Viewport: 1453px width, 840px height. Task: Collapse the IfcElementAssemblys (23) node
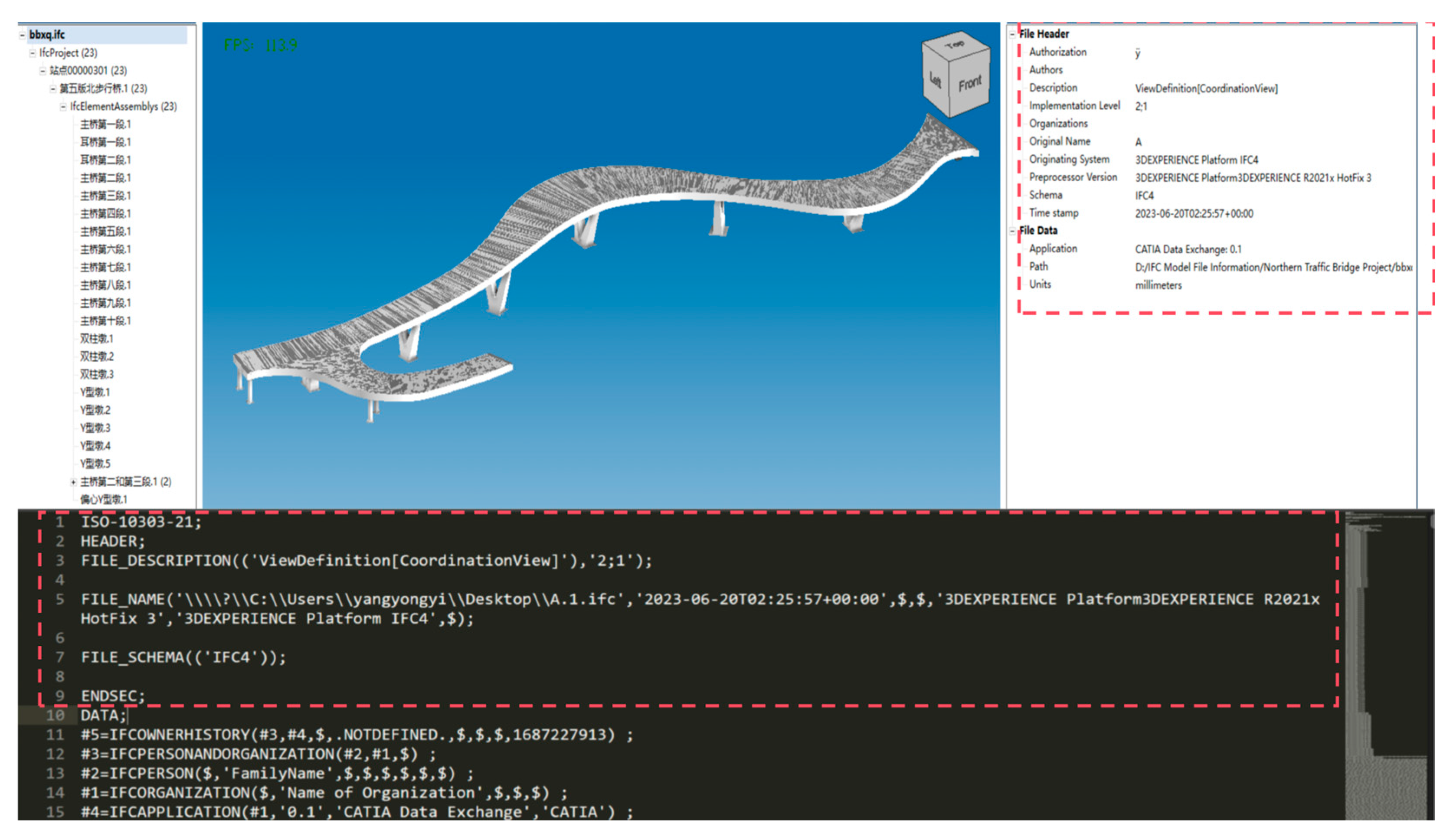63,107
